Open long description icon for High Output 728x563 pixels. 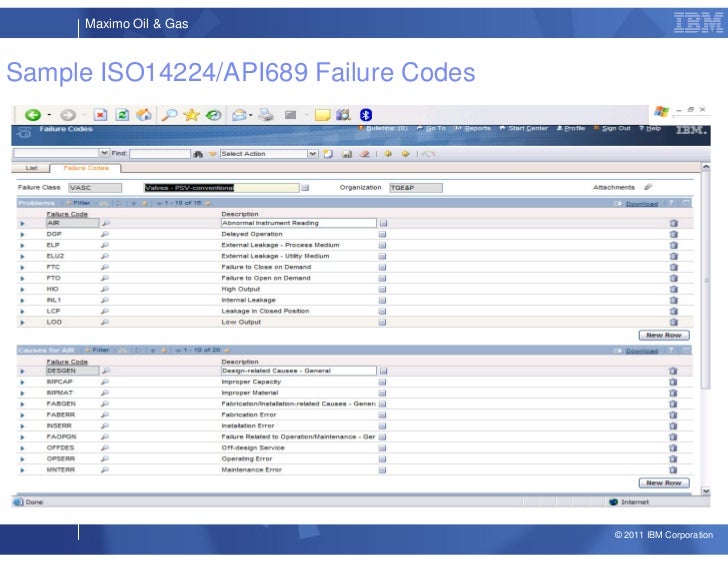[x=382, y=289]
